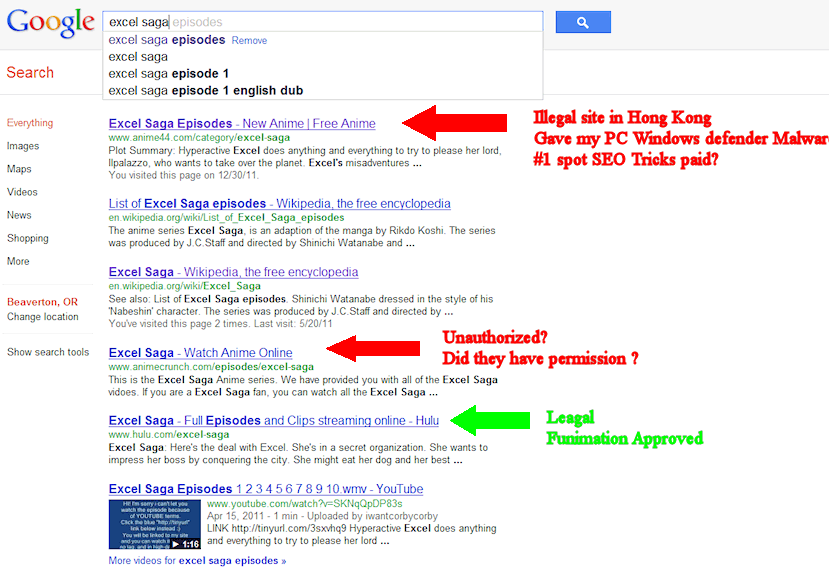Choose suggestion 'excel saga episode 1'
829x568 pixels.
169,74
